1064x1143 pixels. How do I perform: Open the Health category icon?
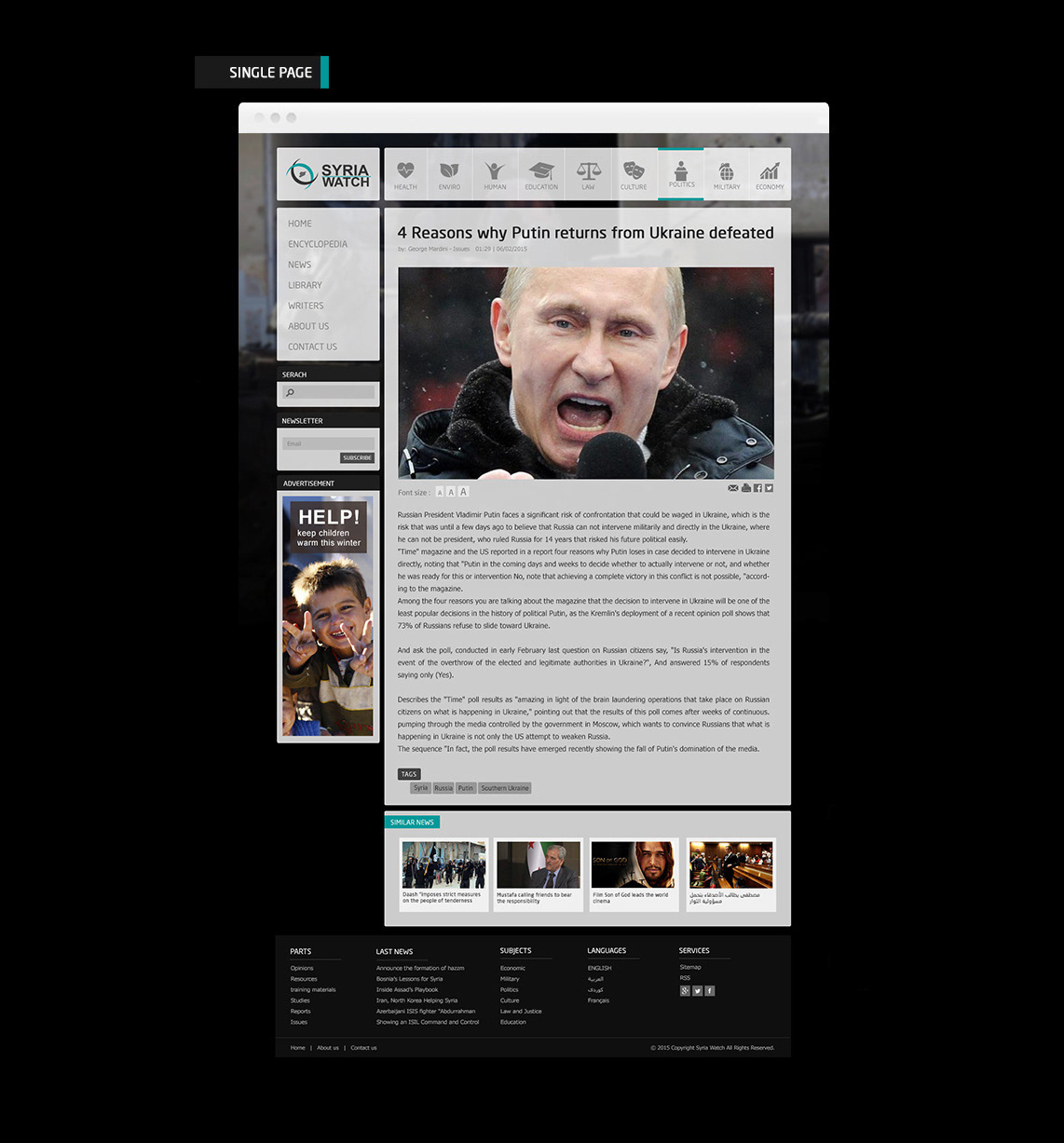point(405,174)
